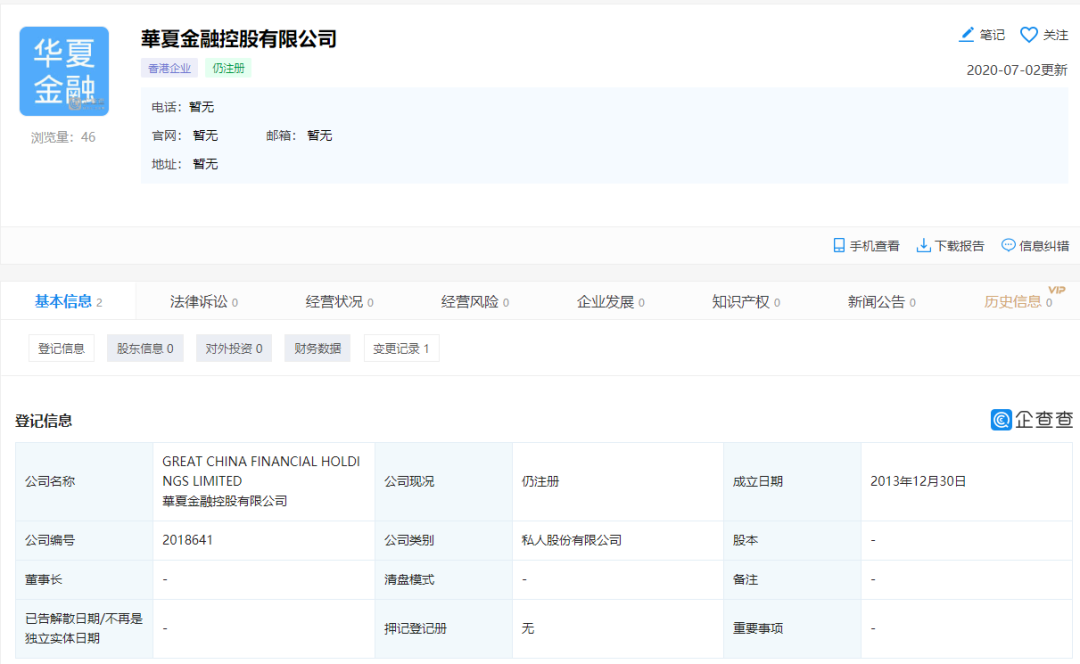The image size is (1080, 664).
Task: Select the 企业发展 tab
Action: (x=611, y=302)
